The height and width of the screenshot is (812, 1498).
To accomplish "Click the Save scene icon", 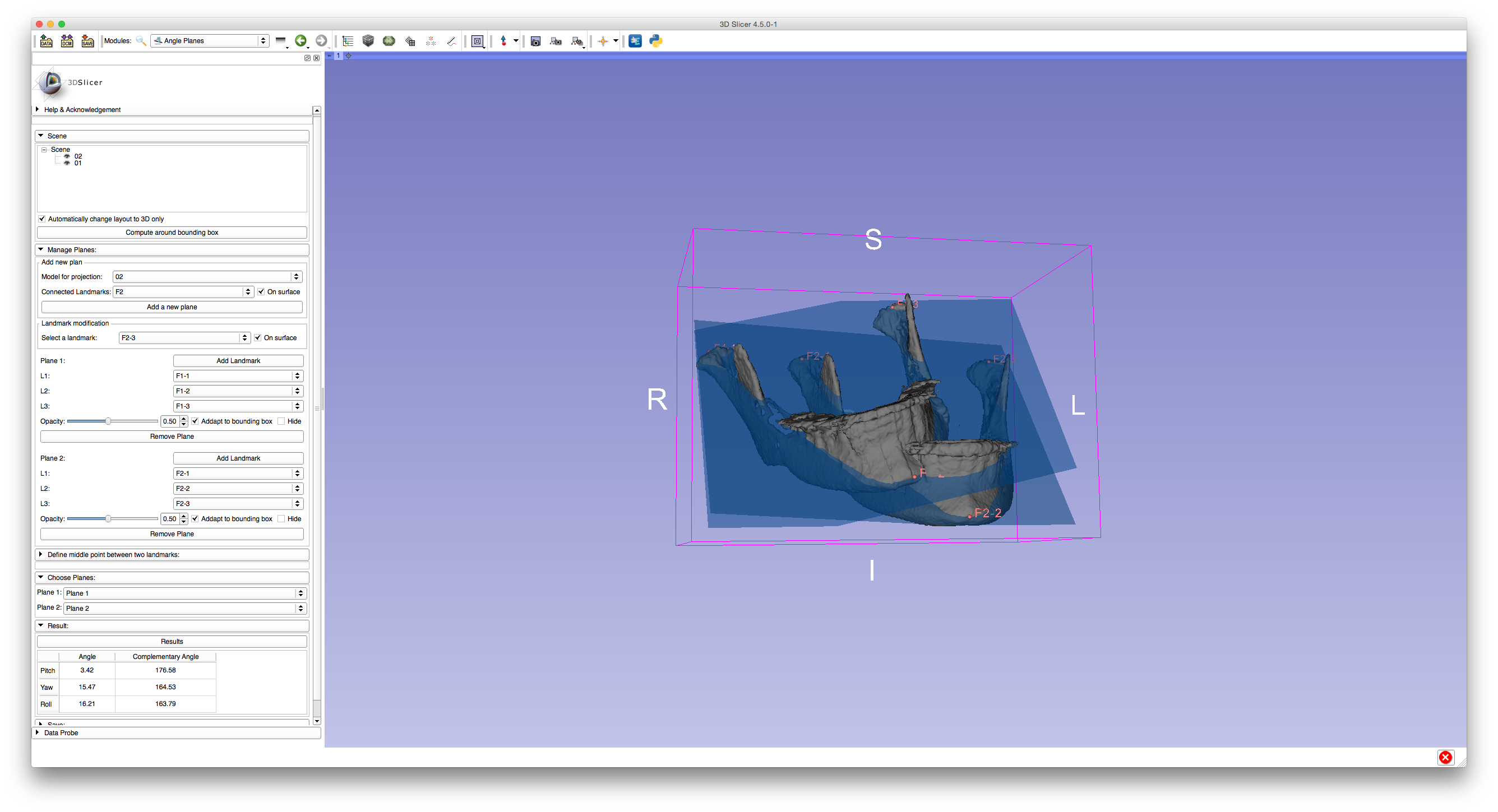I will tap(87, 41).
